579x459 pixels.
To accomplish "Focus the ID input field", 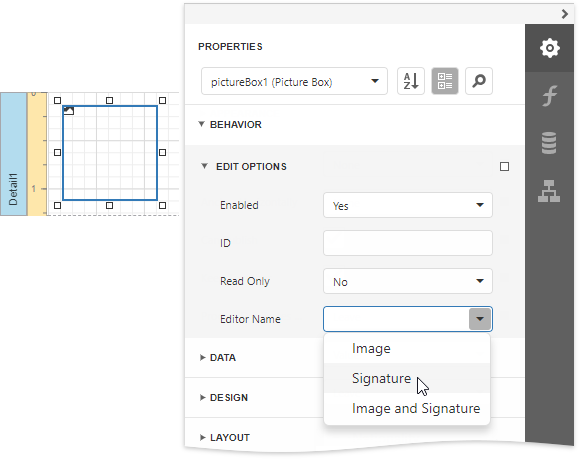I will tap(408, 243).
